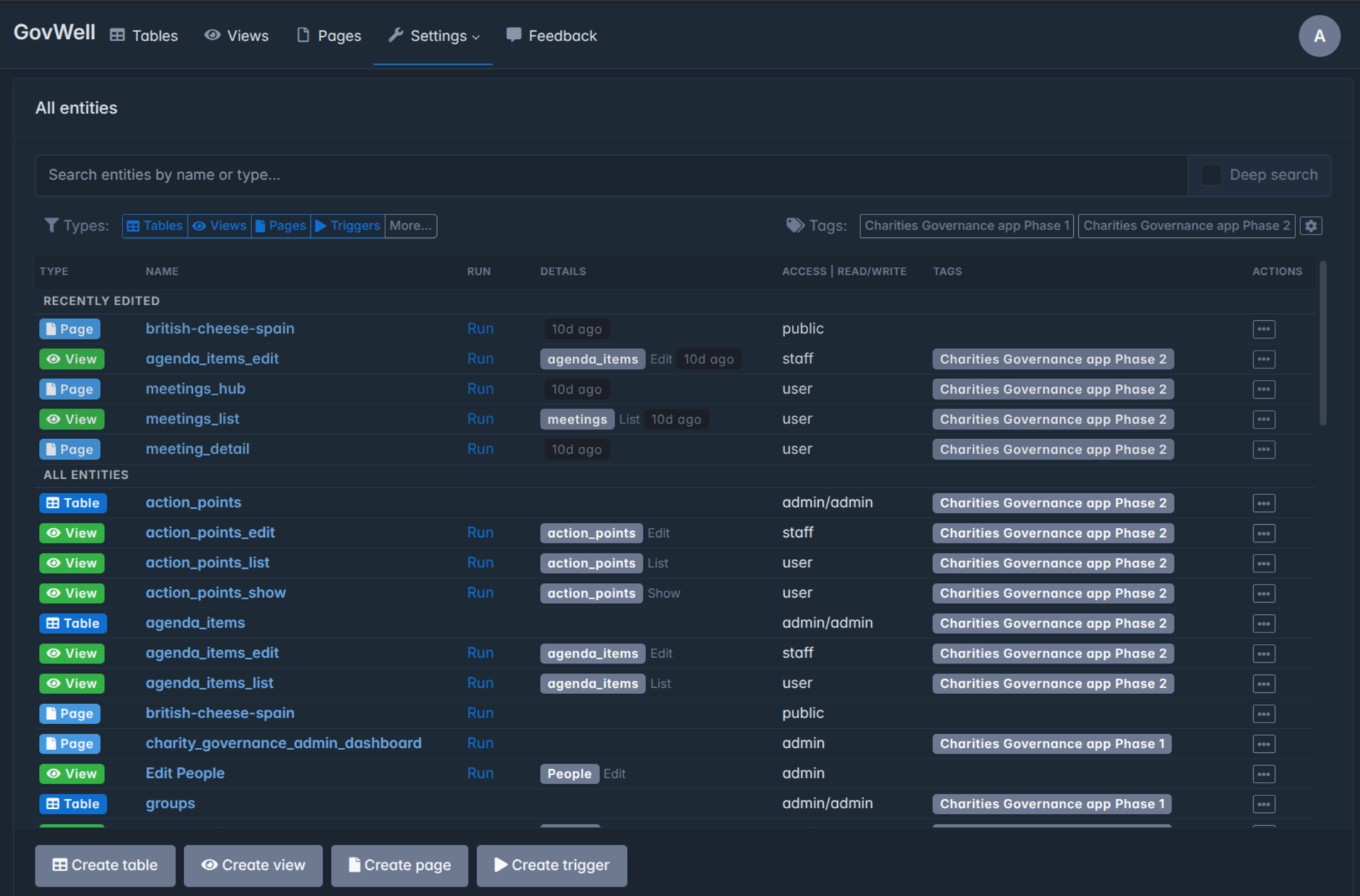Toggle the Tables type filter
1360x896 pixels.
[x=154, y=226]
